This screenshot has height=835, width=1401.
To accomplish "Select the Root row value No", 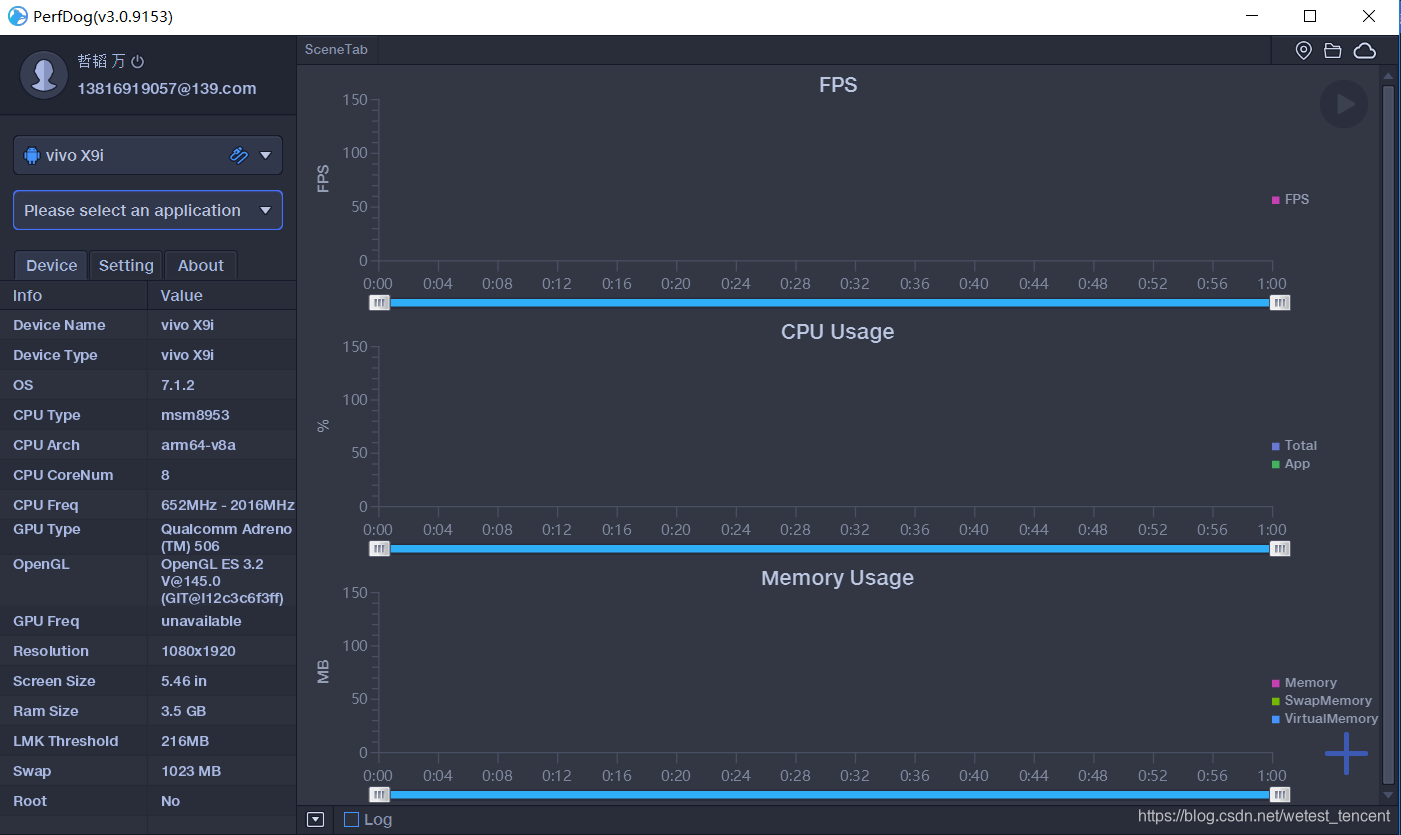I will 171,801.
